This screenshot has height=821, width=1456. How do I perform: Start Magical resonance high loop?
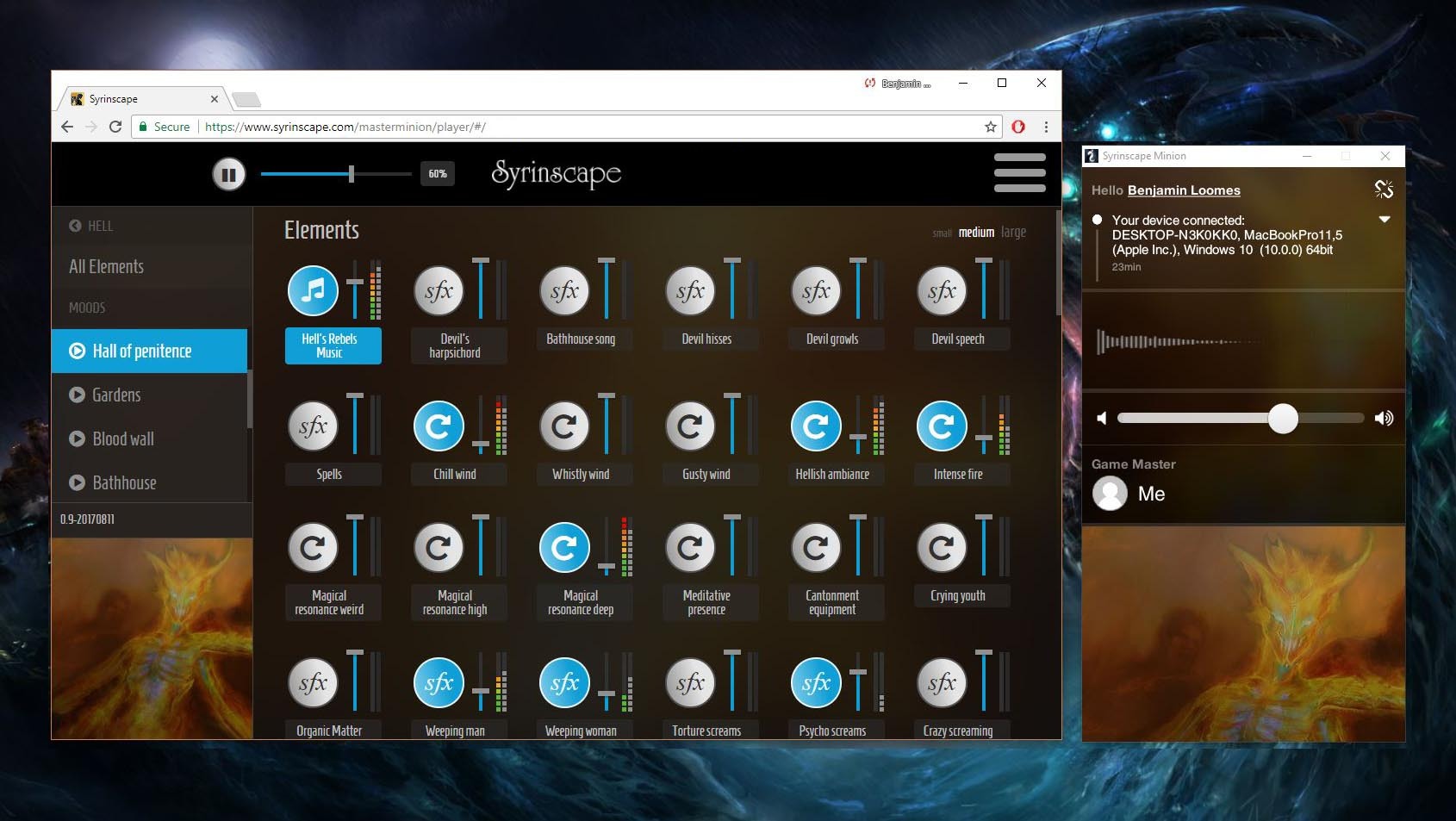coord(439,547)
